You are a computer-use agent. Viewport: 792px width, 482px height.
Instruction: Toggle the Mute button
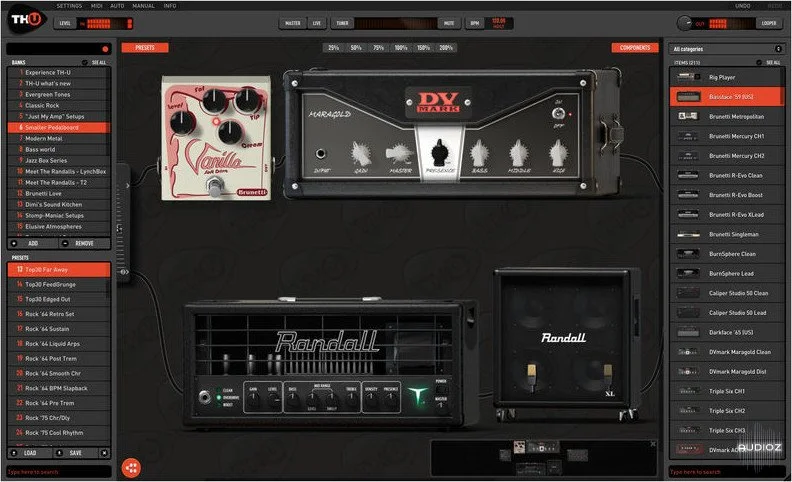pos(449,23)
